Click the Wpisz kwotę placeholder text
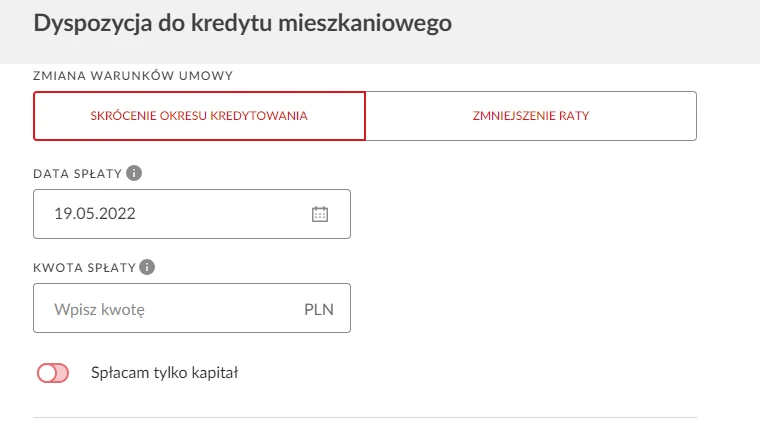The image size is (760, 442). click(100, 309)
